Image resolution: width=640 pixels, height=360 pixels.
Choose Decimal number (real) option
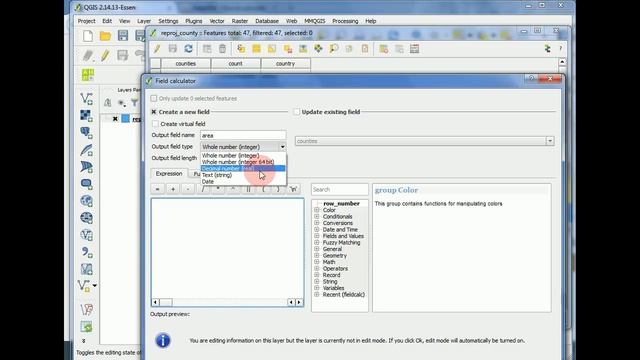[x=243, y=168]
